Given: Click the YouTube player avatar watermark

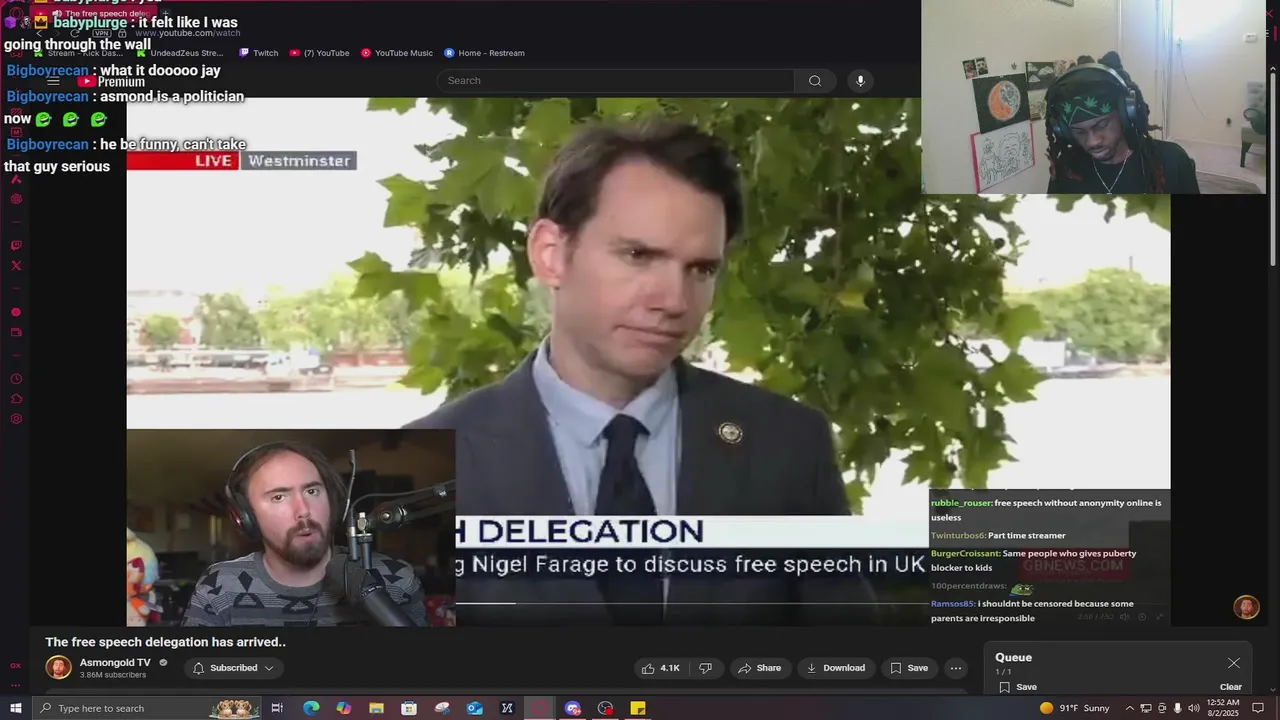Looking at the screenshot, I should click(x=1246, y=607).
